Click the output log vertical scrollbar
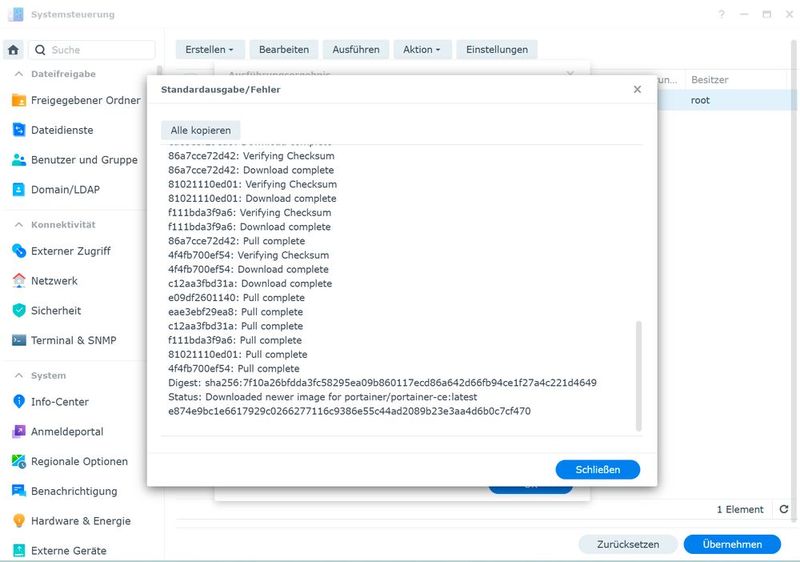800x562 pixels. (x=639, y=376)
